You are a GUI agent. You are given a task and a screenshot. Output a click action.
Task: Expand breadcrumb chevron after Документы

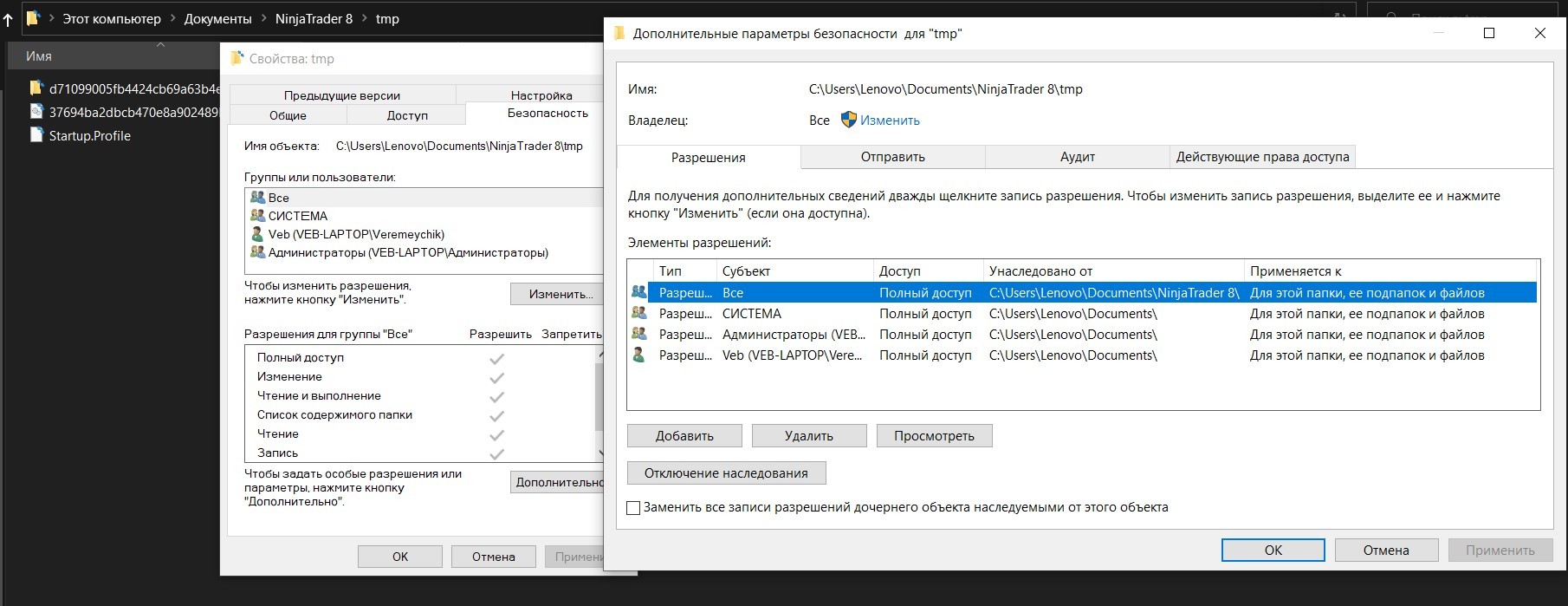coord(263,18)
